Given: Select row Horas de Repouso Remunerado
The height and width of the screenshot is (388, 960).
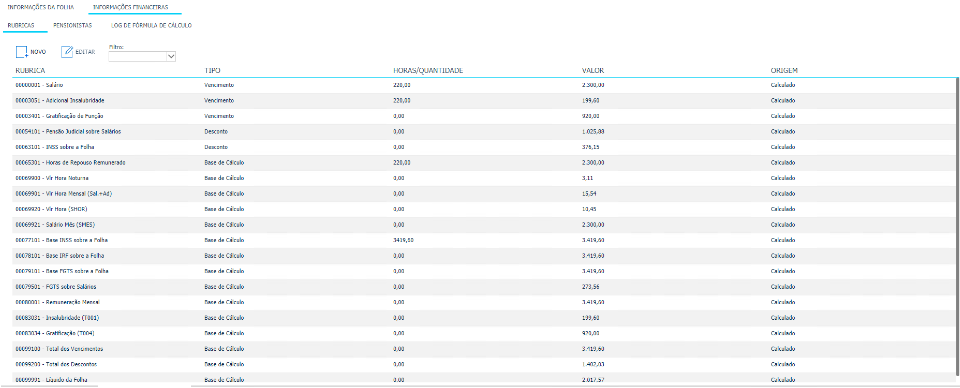Looking at the screenshot, I should click(x=484, y=162).
